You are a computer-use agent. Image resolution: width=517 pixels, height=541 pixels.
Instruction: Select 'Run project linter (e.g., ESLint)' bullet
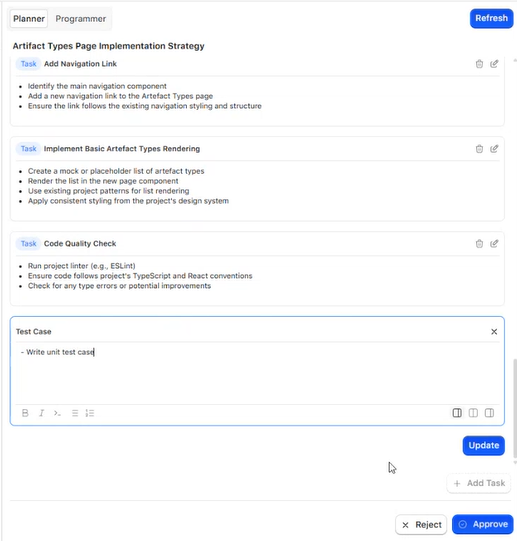pos(81,266)
